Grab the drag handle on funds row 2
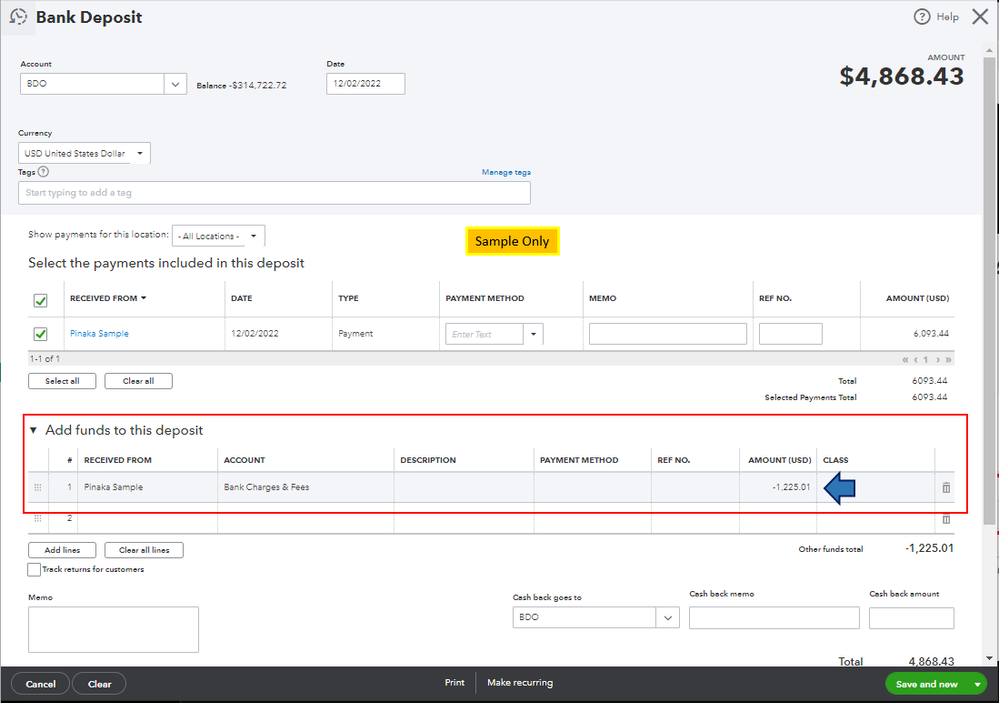Viewport: 999px width, 703px height. point(37,518)
